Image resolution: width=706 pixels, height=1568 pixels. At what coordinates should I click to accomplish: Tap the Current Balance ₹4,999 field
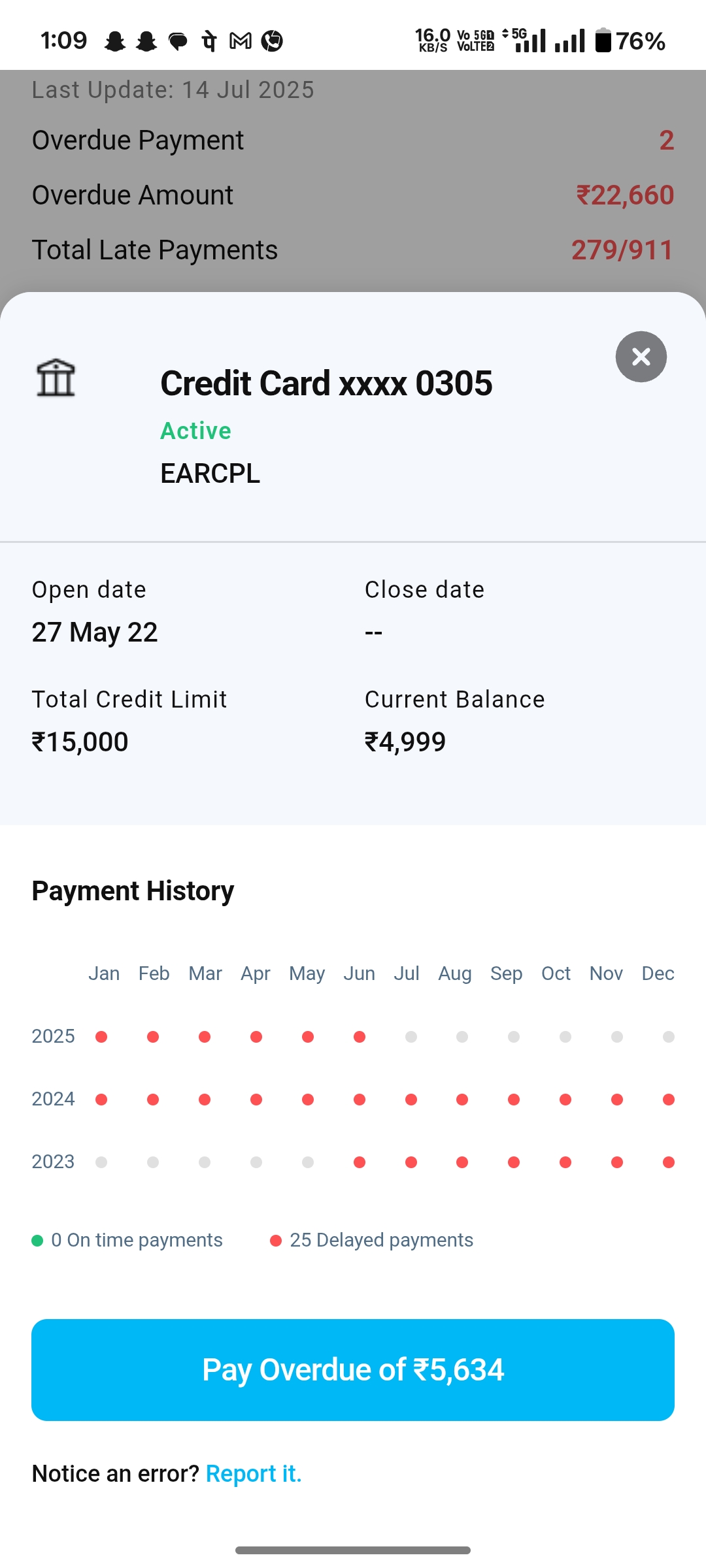pyautogui.click(x=405, y=742)
